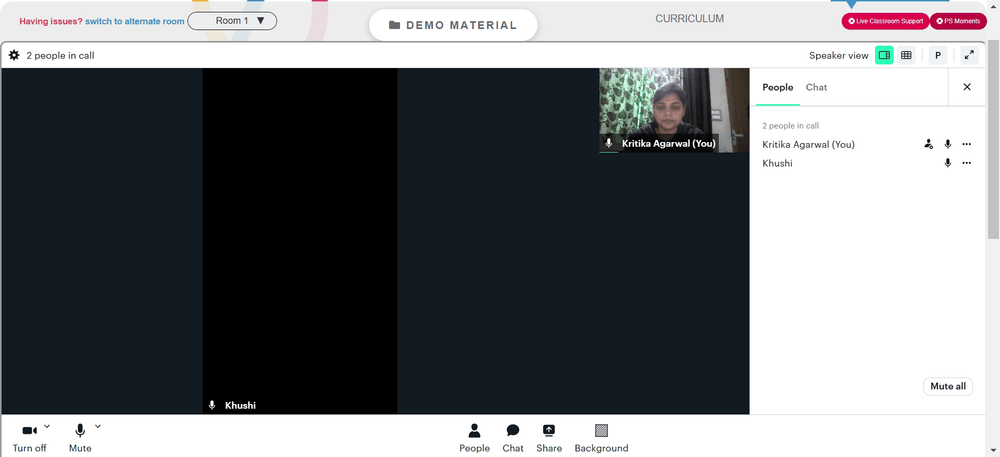Open PS Moments button
The width and height of the screenshot is (1000, 457).
coord(958,21)
